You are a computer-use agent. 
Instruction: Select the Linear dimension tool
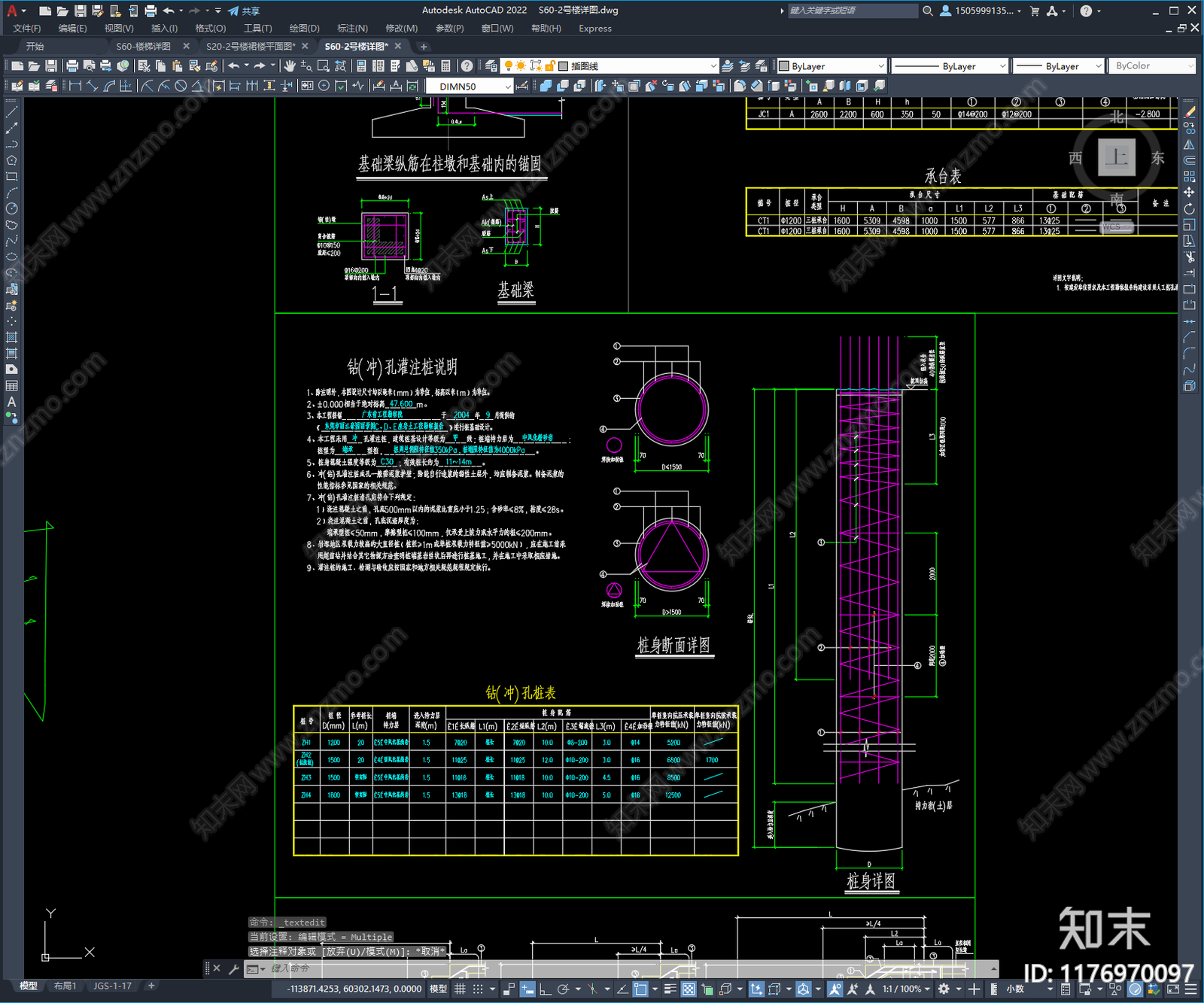click(75, 87)
